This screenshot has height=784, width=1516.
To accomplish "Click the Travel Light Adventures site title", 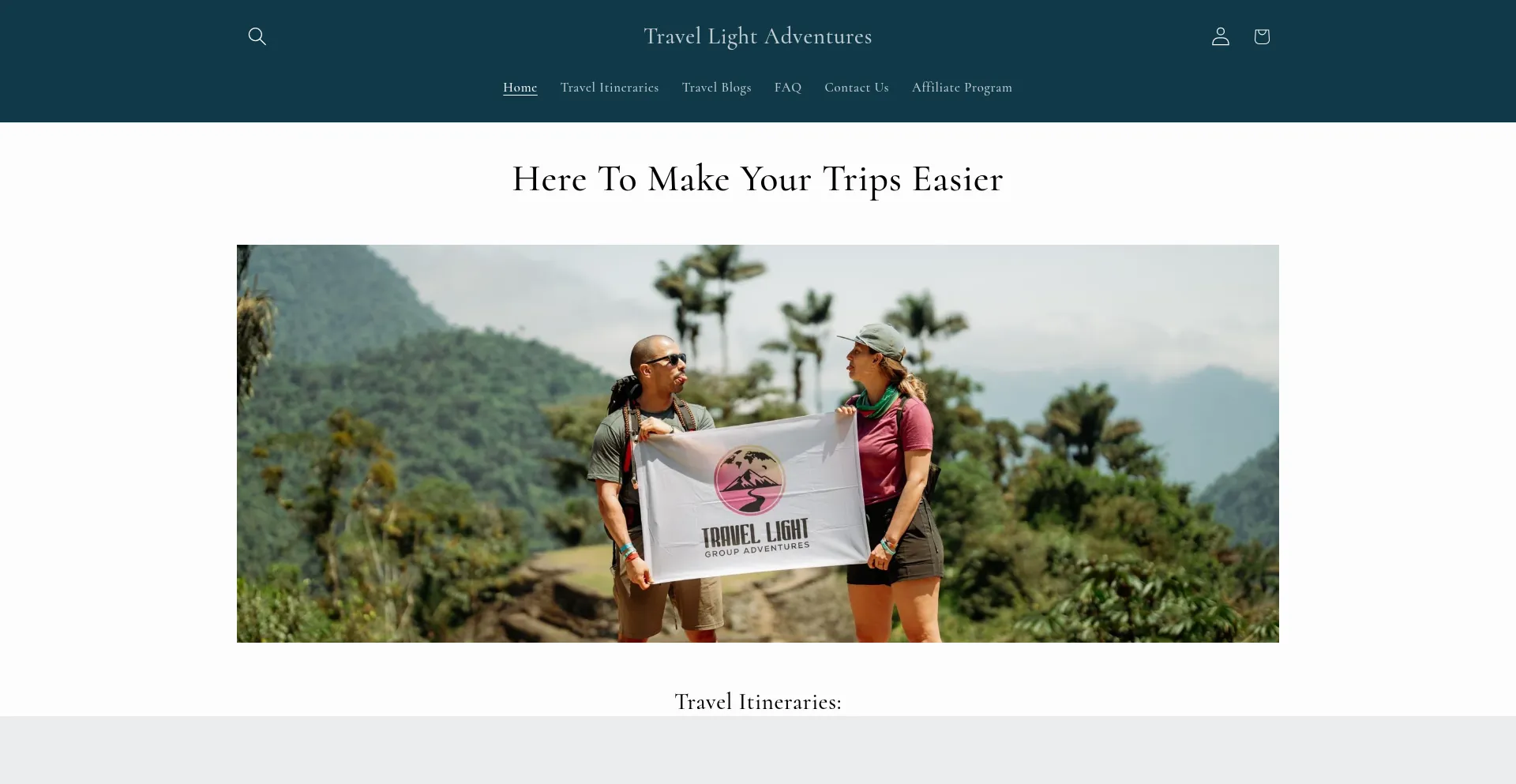I will pos(757,36).
